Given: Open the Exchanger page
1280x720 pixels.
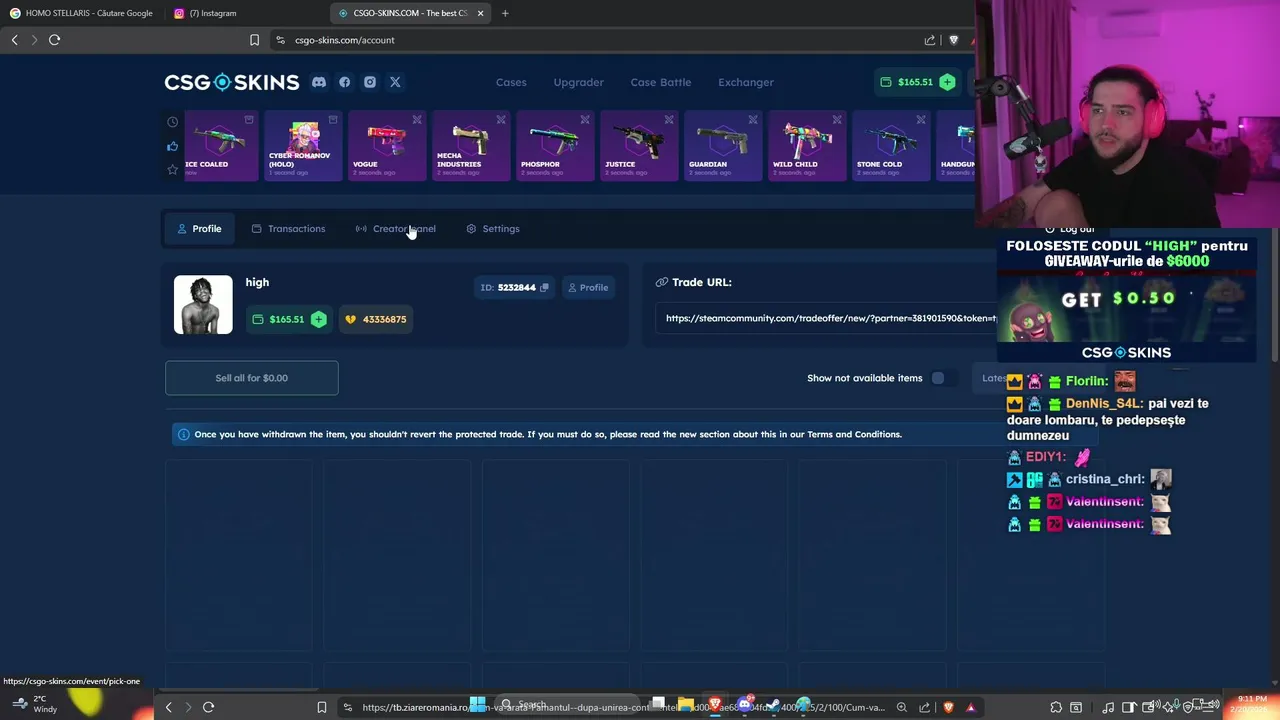Looking at the screenshot, I should pos(746,82).
